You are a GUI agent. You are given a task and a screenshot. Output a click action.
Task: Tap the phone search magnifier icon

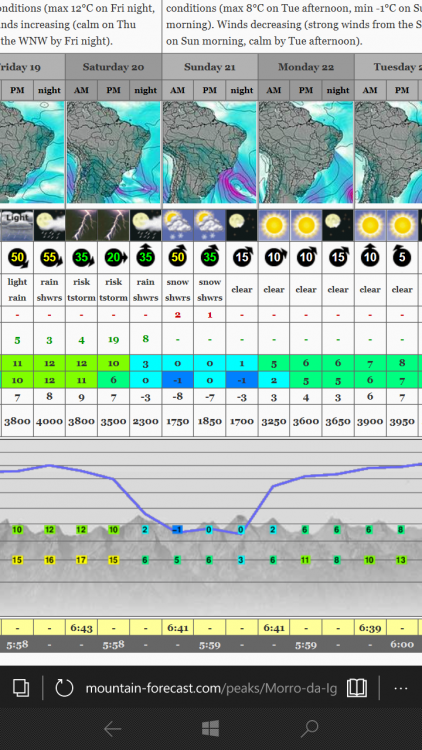(x=309, y=729)
